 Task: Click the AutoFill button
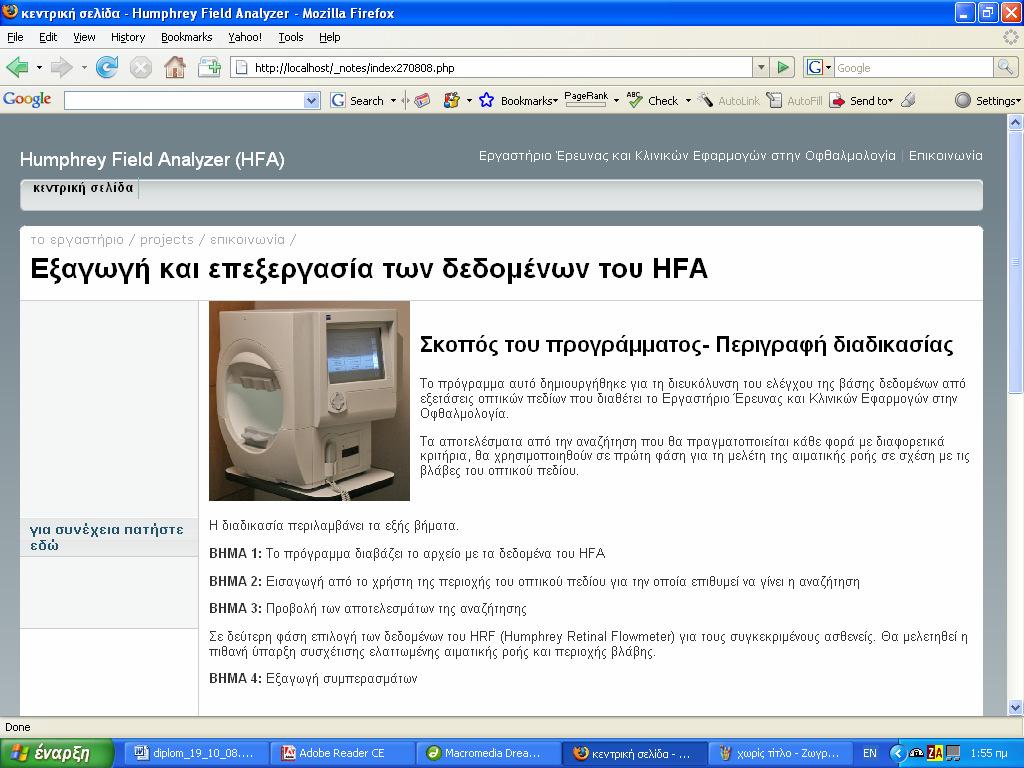point(794,101)
